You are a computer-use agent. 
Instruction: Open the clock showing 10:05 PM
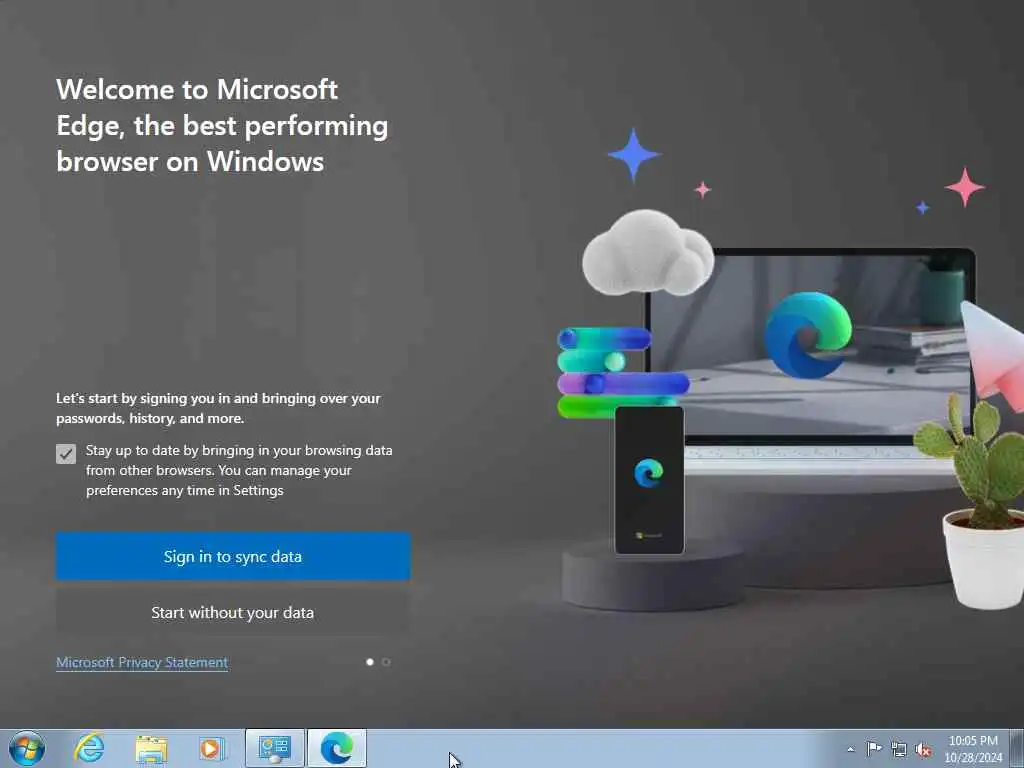(973, 749)
